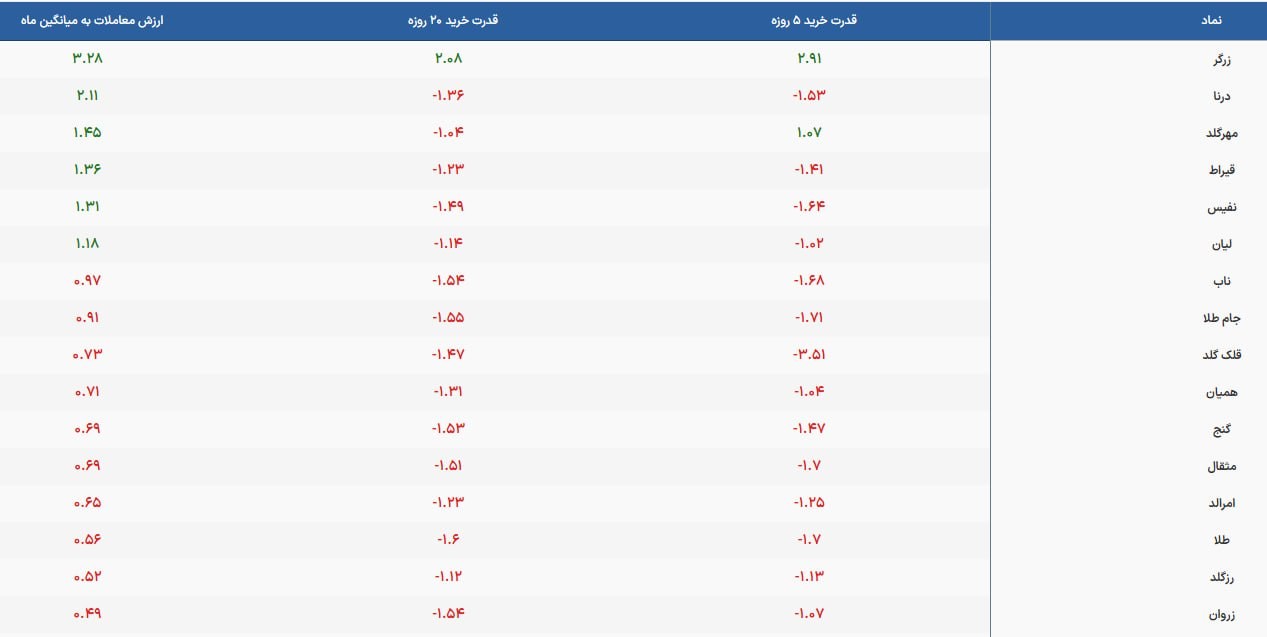Sort by ارزش معاملات به میانگین ماه header
1267x637 pixels.
88,20
